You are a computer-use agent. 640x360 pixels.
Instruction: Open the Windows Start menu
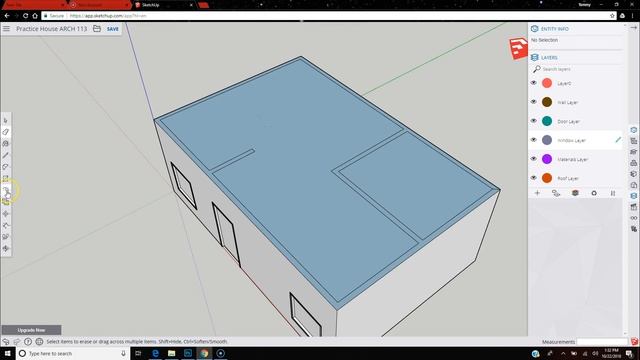click(x=8, y=353)
